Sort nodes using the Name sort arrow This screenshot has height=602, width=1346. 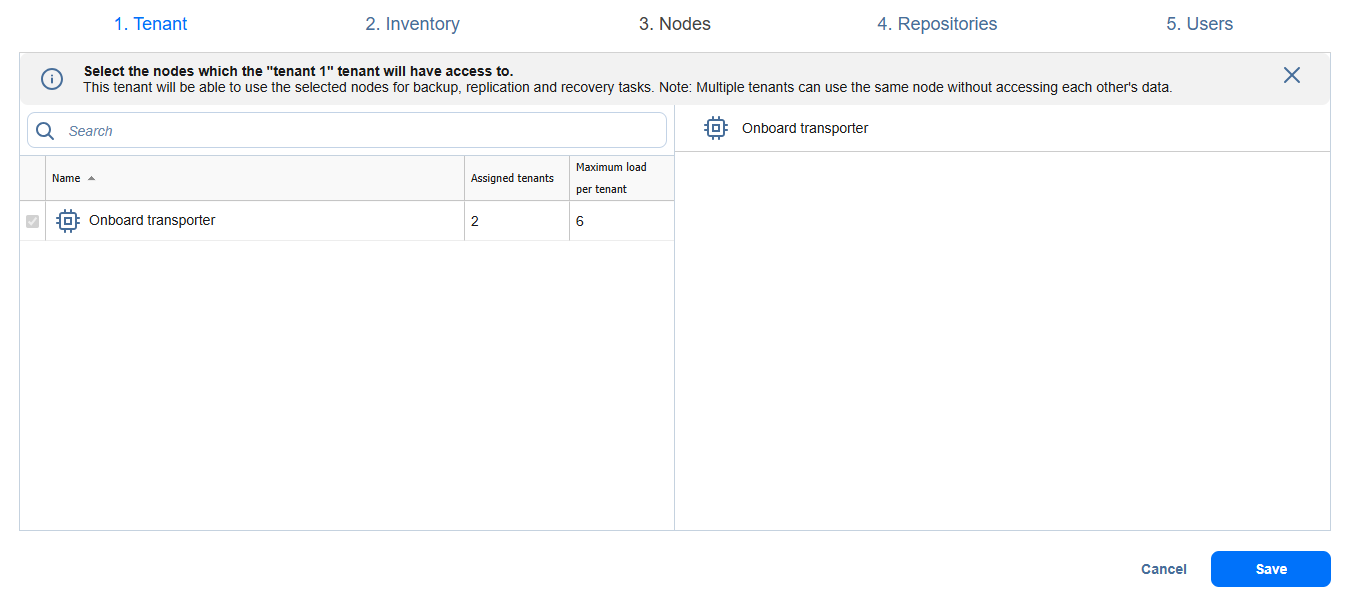(x=92, y=179)
